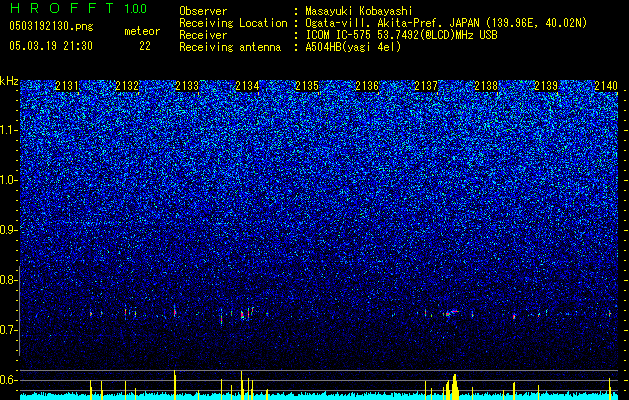Click the meteor label
The height and width of the screenshot is (400, 629).
click(x=142, y=31)
